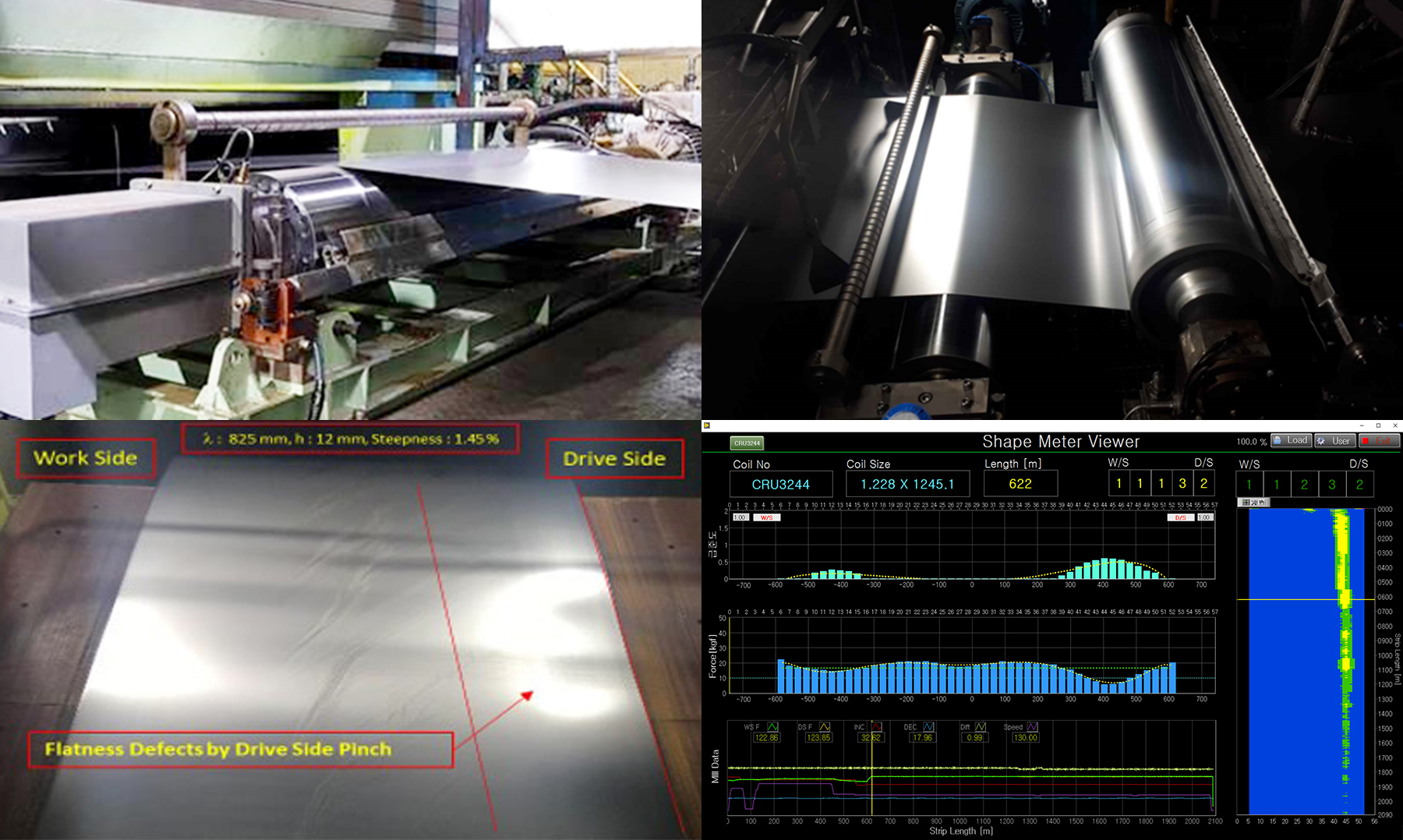
Task: Select the Coil No field CRU3244
Action: [781, 484]
